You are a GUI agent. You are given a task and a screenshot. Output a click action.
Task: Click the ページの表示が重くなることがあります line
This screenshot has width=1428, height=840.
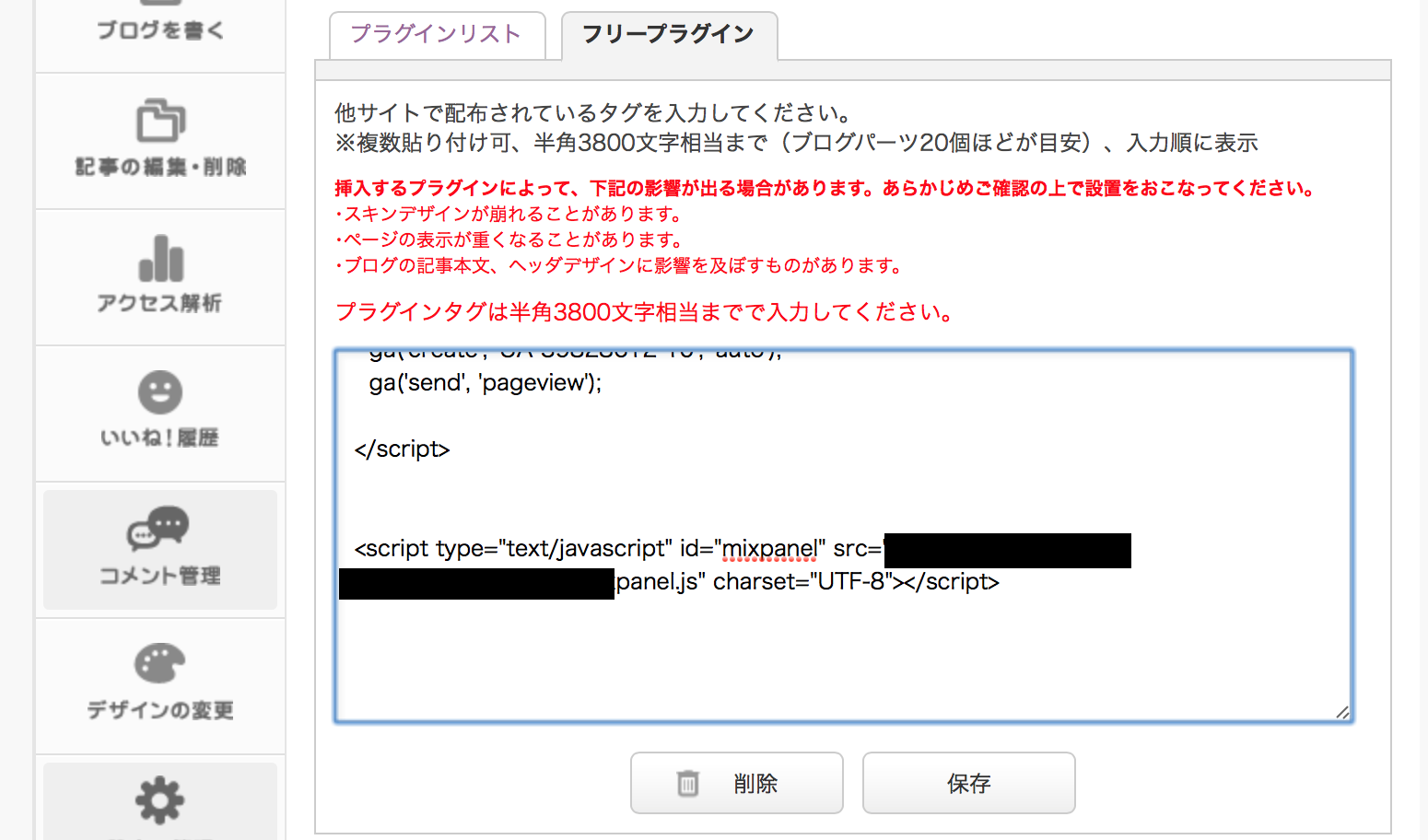click(509, 240)
